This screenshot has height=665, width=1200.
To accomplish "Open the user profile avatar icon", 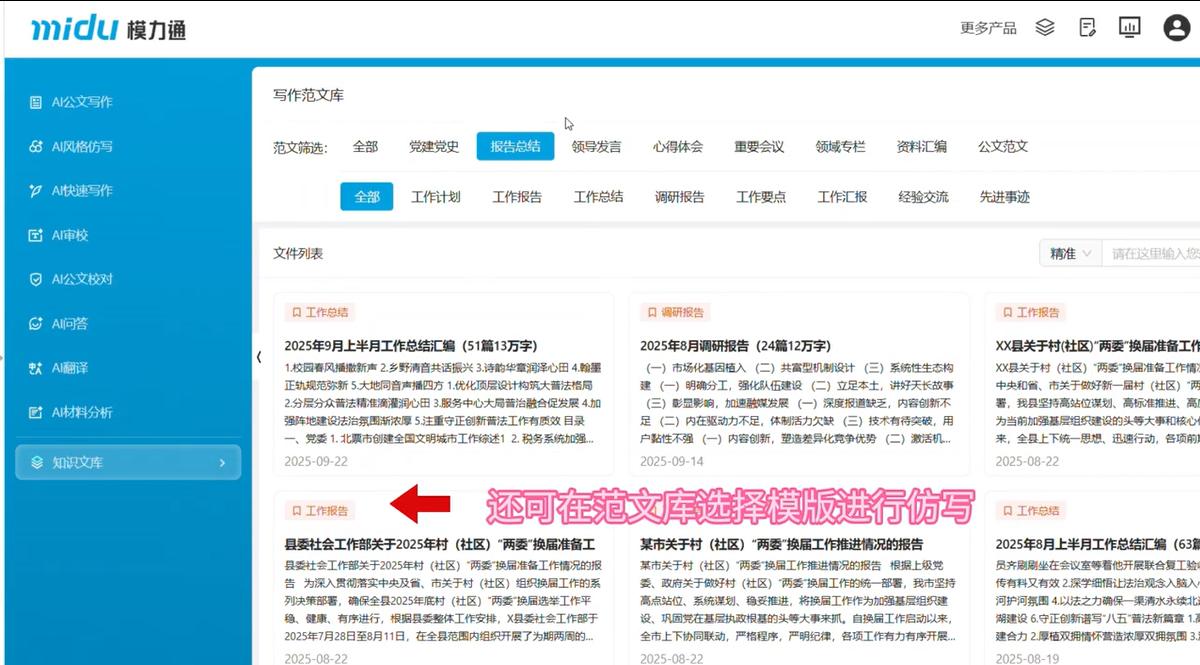I will point(1176,28).
